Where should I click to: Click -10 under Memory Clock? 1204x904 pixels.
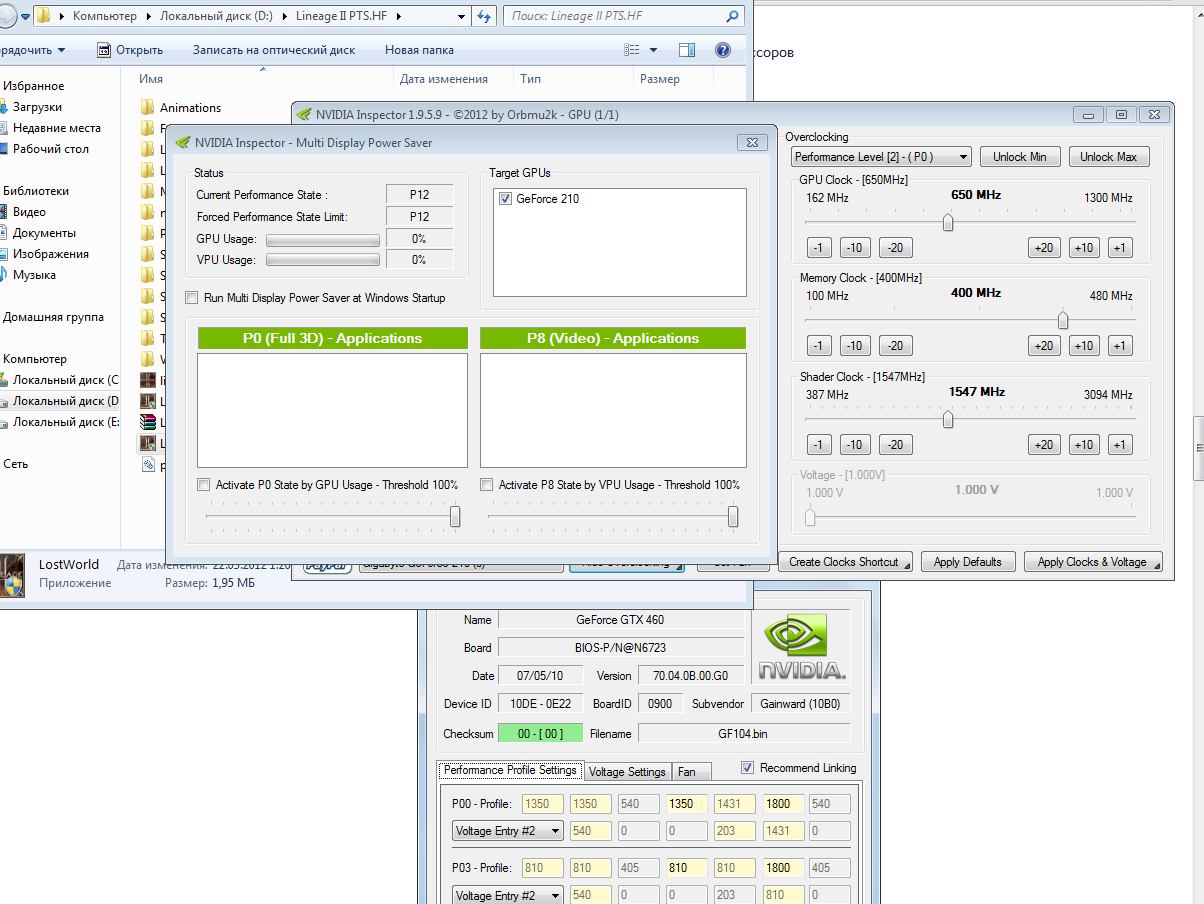coord(855,346)
